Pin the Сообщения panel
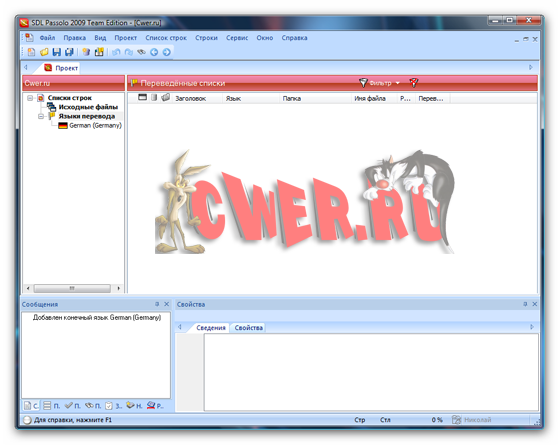560x445 pixels. click(x=157, y=304)
